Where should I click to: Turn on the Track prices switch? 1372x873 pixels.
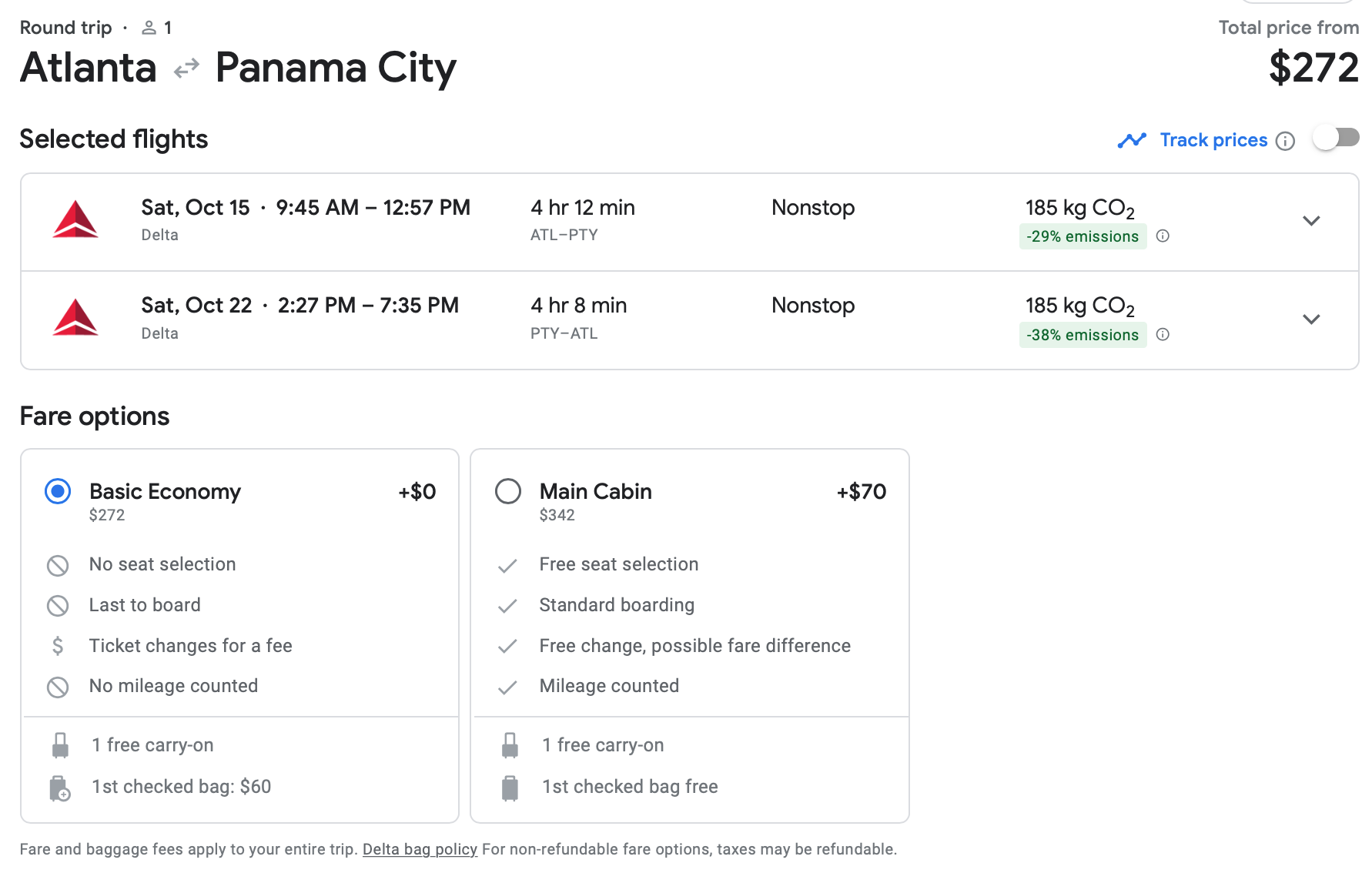click(1336, 139)
